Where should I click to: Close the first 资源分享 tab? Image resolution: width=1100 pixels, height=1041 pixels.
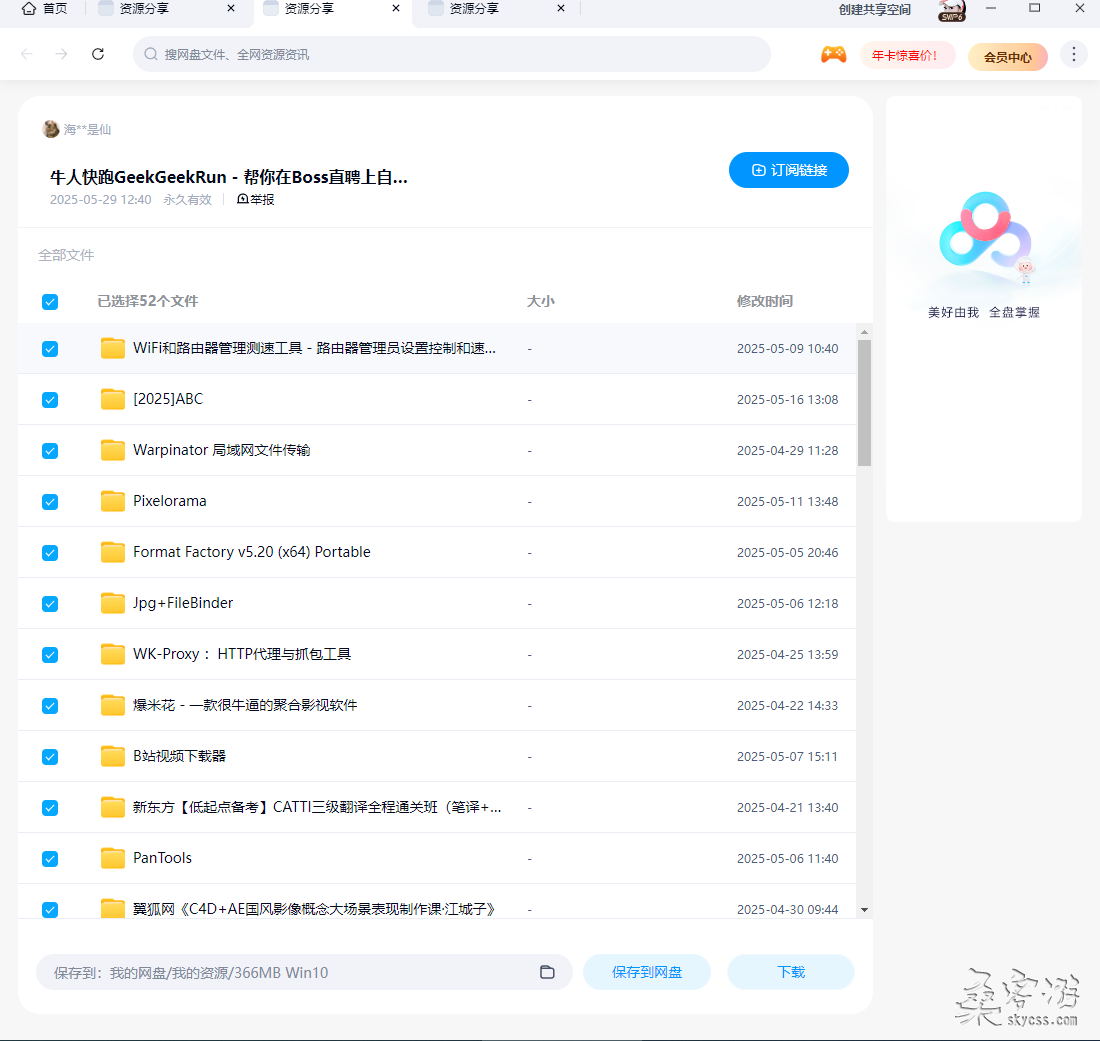231,9
